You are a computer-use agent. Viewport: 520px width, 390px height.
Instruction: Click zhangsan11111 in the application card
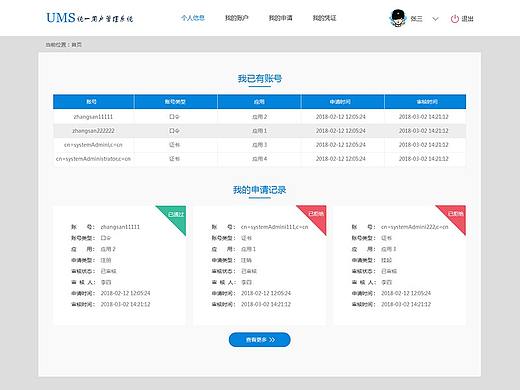[x=120, y=227]
